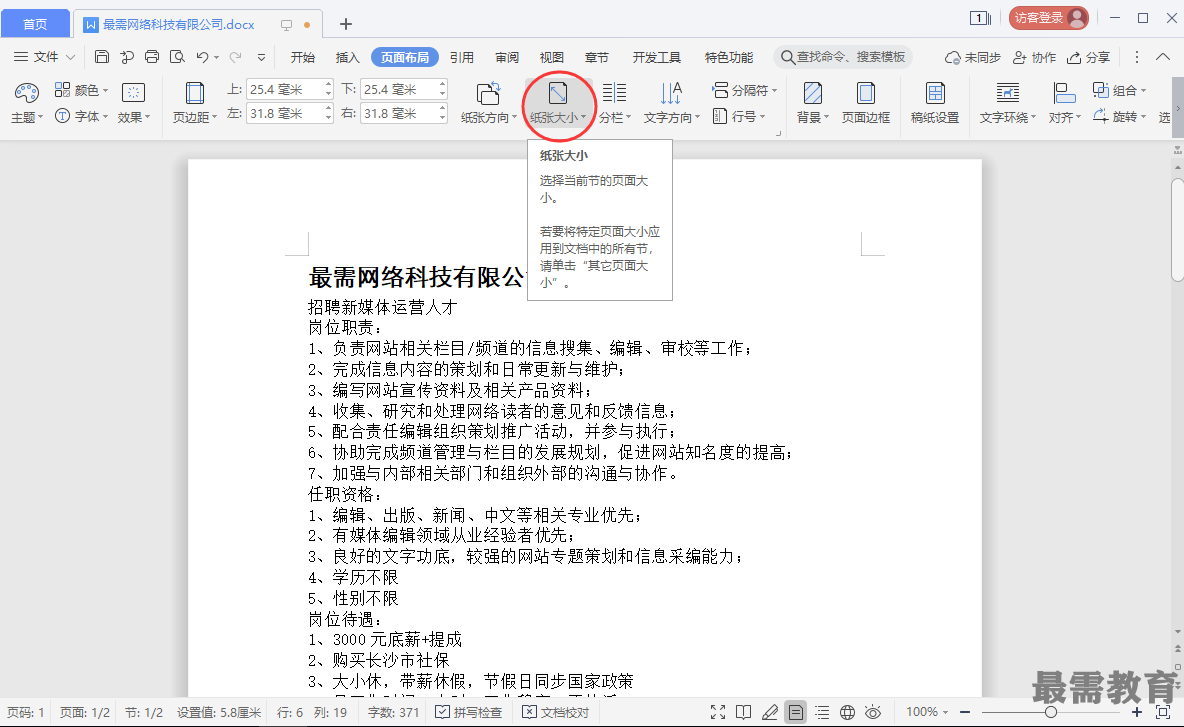Switch to the 章节 chapter tab
1184x727 pixels.
(597, 57)
